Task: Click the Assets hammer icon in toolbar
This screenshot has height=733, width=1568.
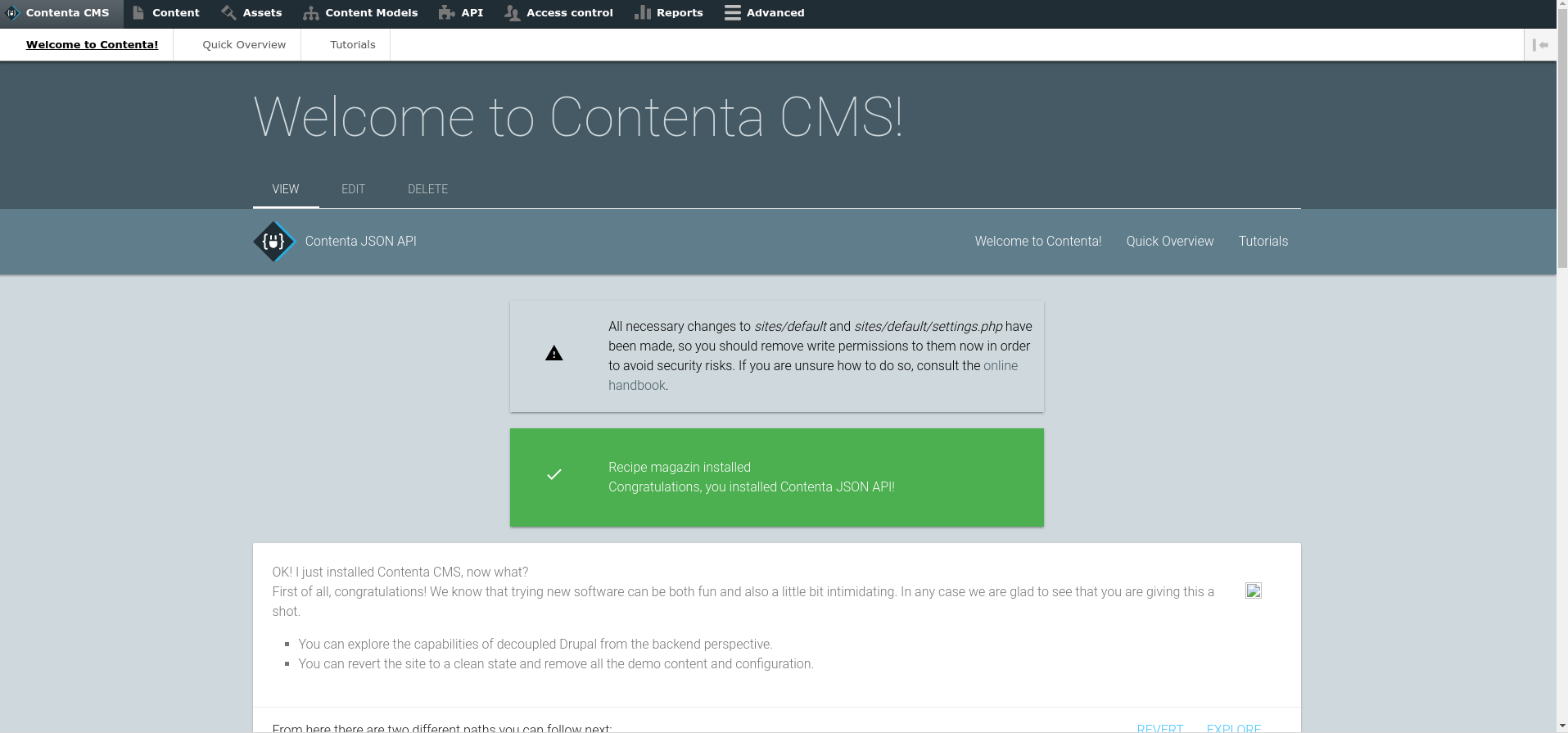Action: [228, 13]
